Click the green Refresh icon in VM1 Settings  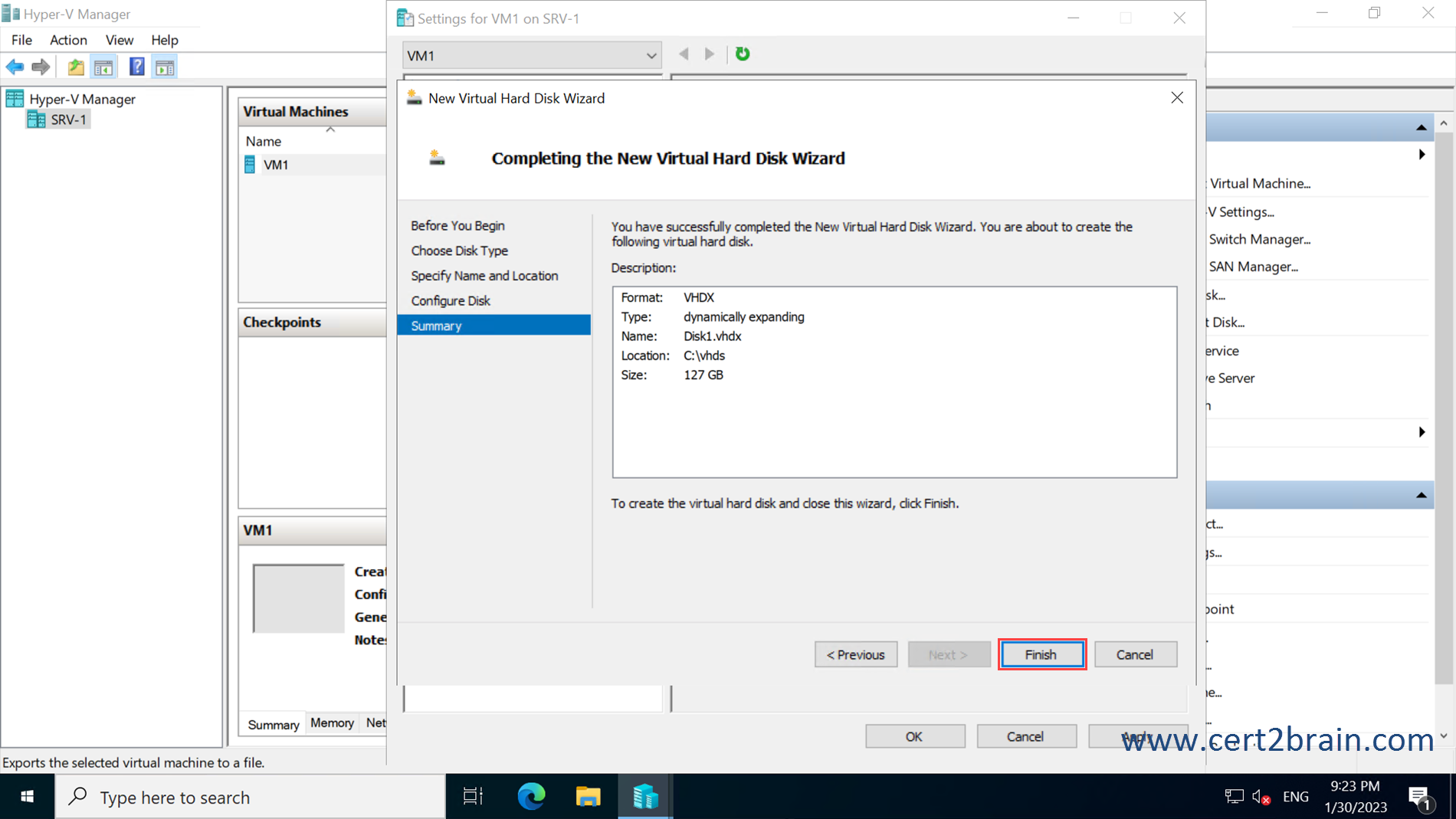click(743, 54)
